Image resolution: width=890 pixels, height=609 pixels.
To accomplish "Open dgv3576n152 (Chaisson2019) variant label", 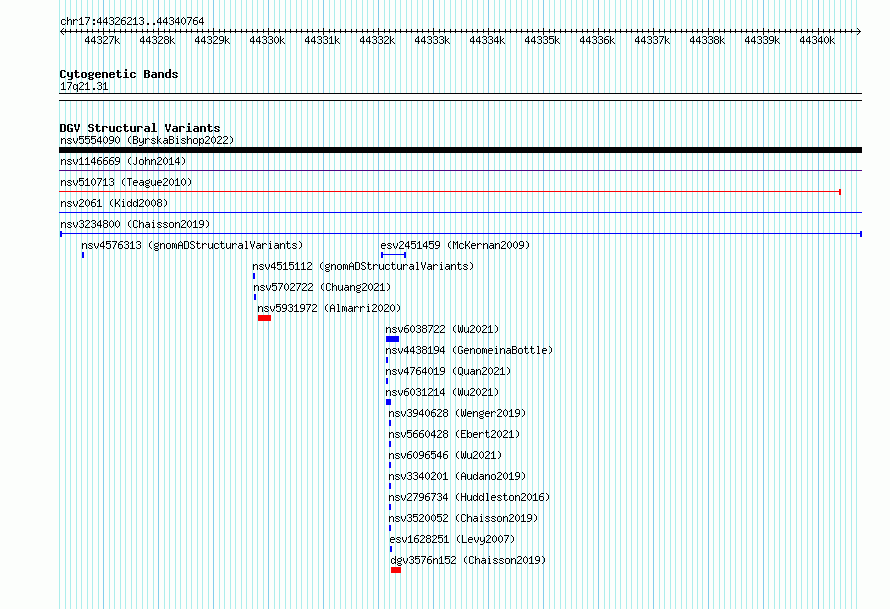I will point(468,560).
